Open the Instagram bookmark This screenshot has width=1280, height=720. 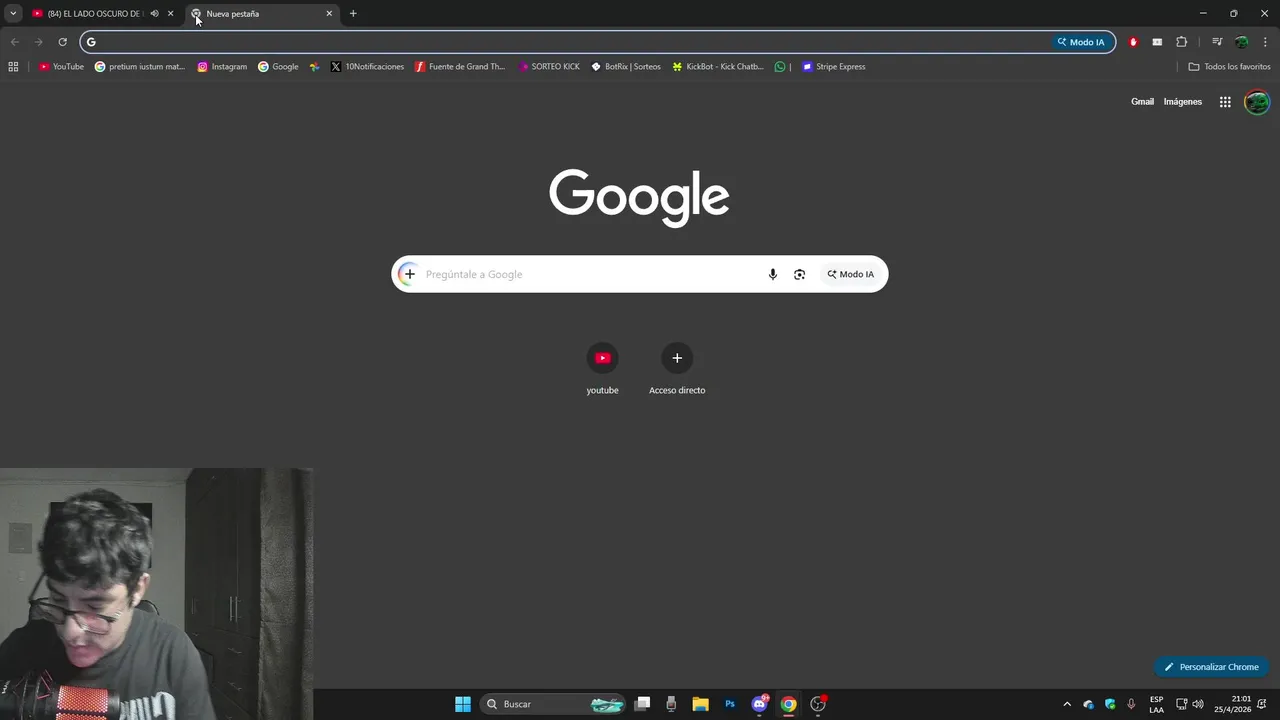222,67
